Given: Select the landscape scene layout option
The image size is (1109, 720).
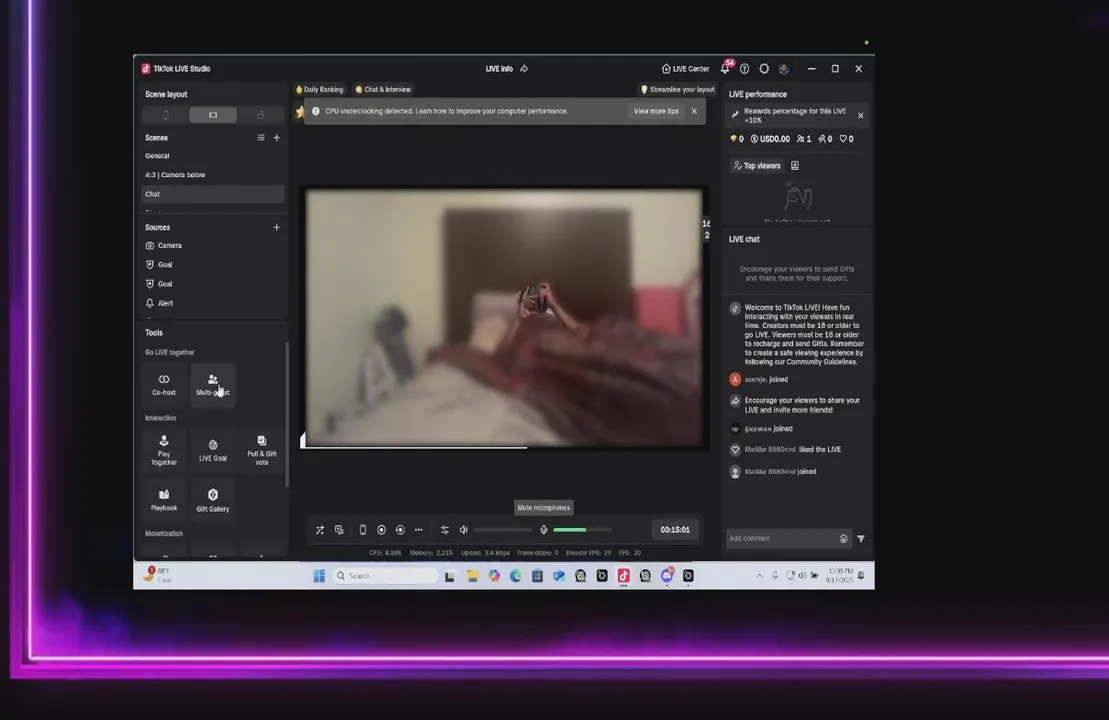Looking at the screenshot, I should [213, 115].
